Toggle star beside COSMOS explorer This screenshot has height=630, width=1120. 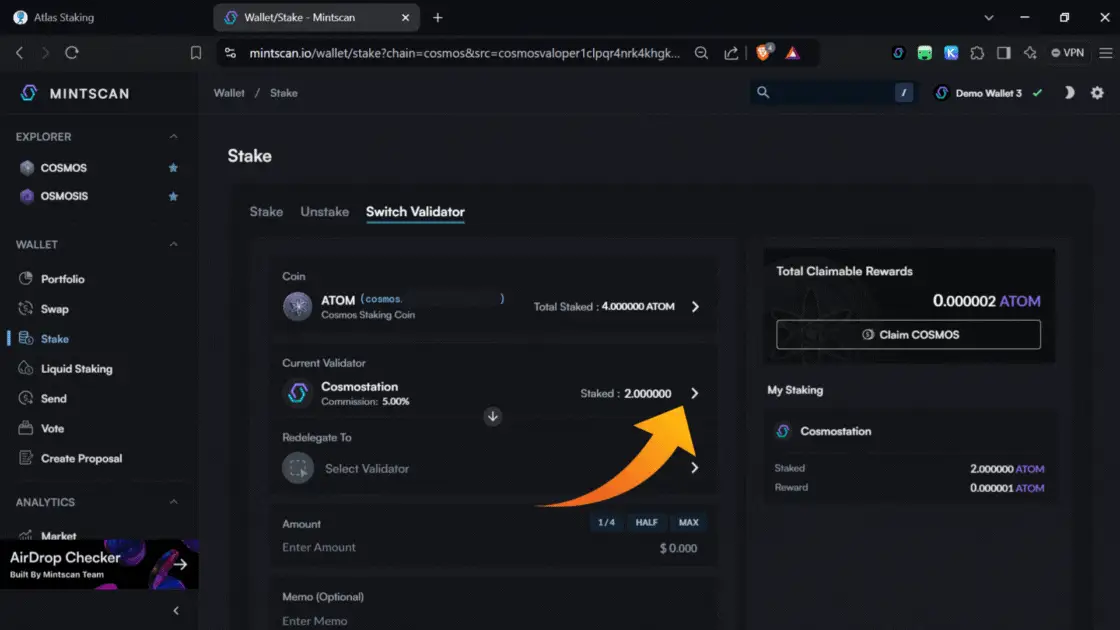pyautogui.click(x=173, y=168)
